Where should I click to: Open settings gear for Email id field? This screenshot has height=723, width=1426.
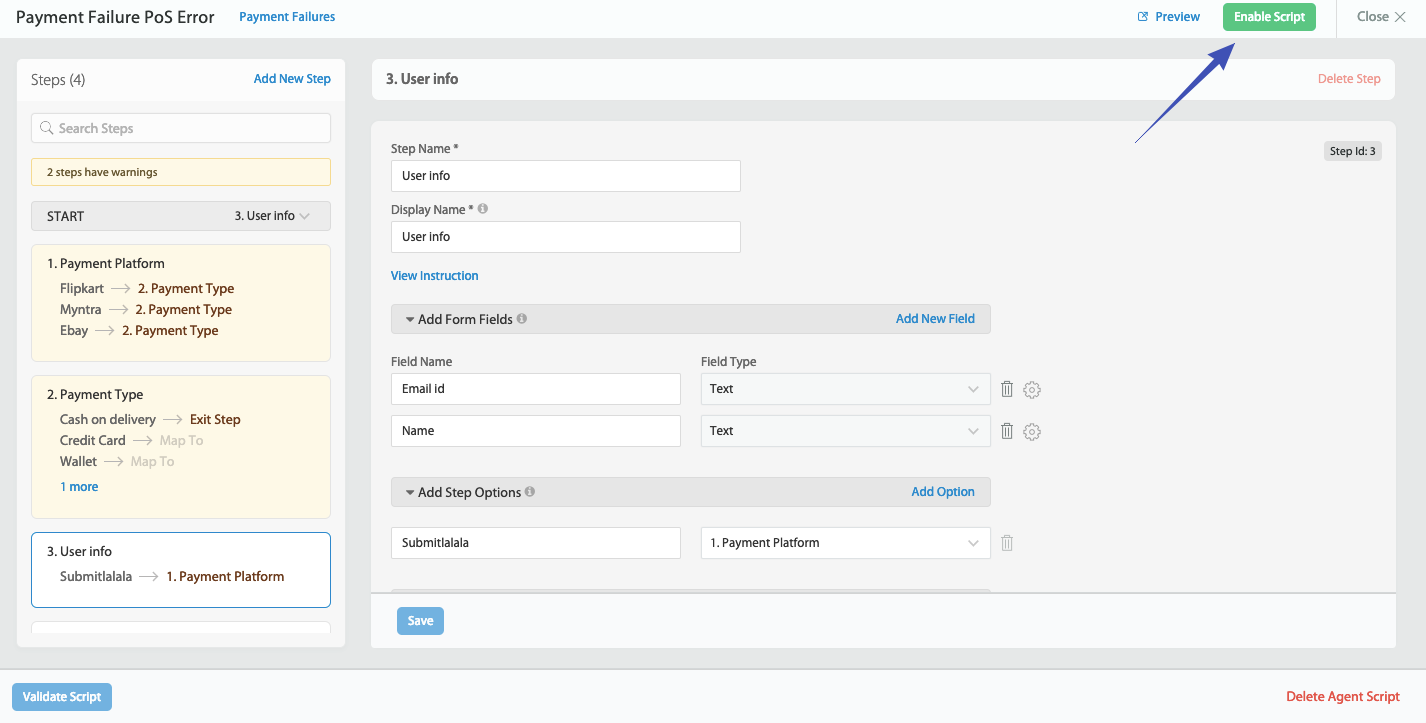1032,390
